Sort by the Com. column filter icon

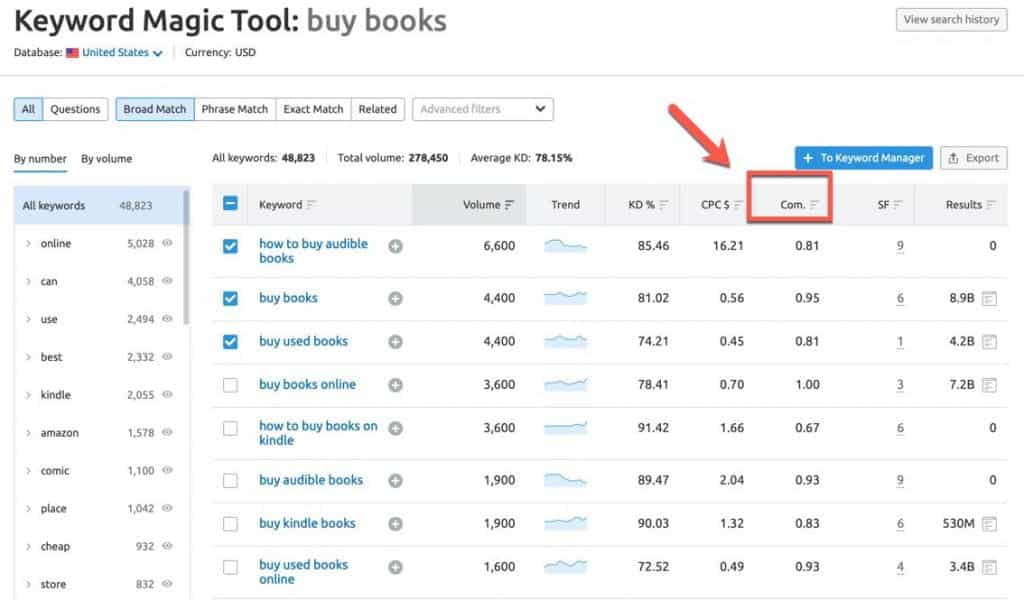tap(815, 205)
